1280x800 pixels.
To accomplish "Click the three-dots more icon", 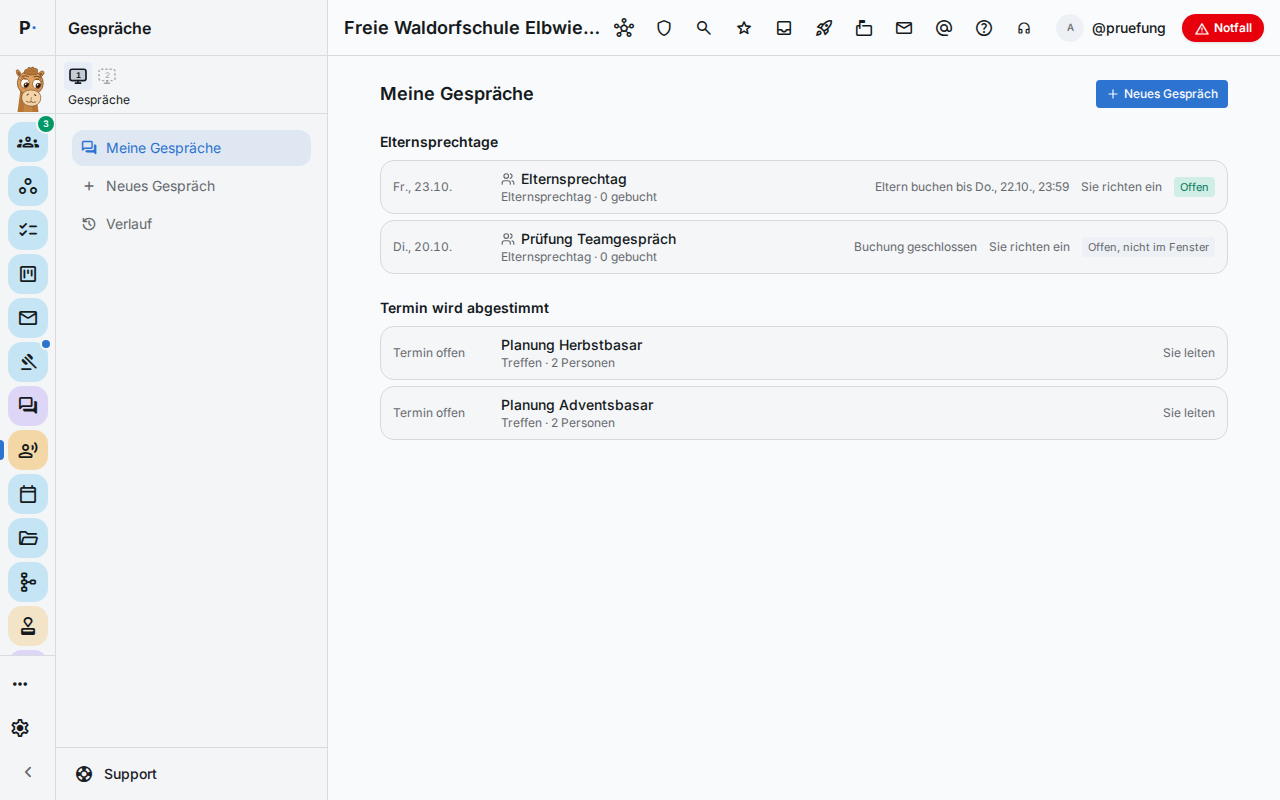I will (20, 684).
